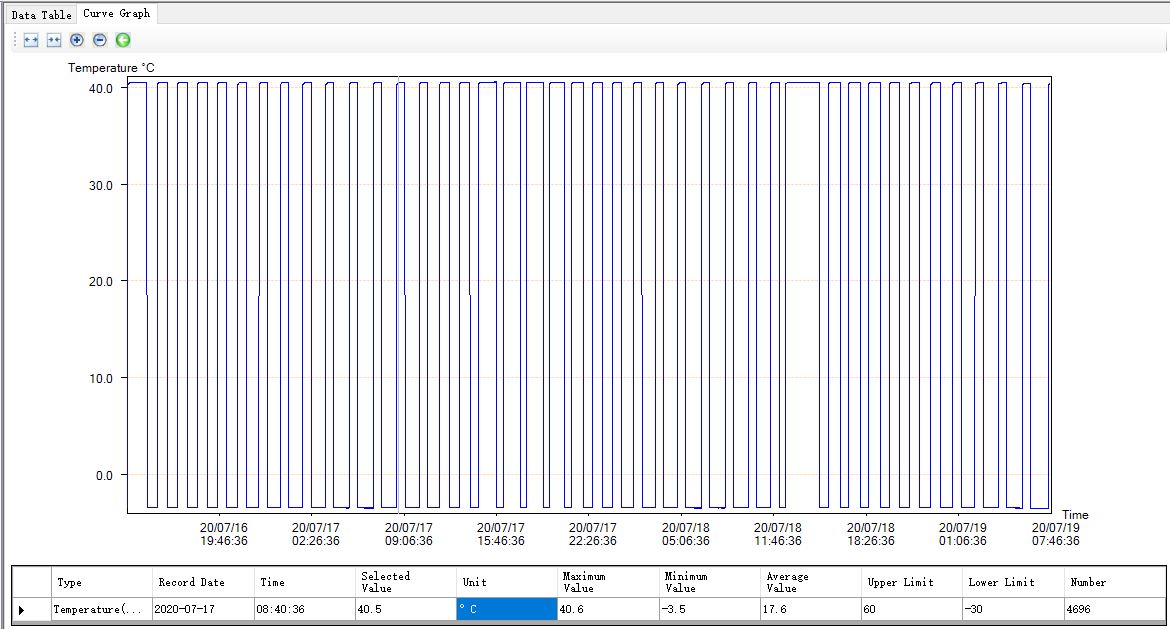Click the Type column header
Image resolution: width=1170 pixels, height=629 pixels.
[101, 582]
